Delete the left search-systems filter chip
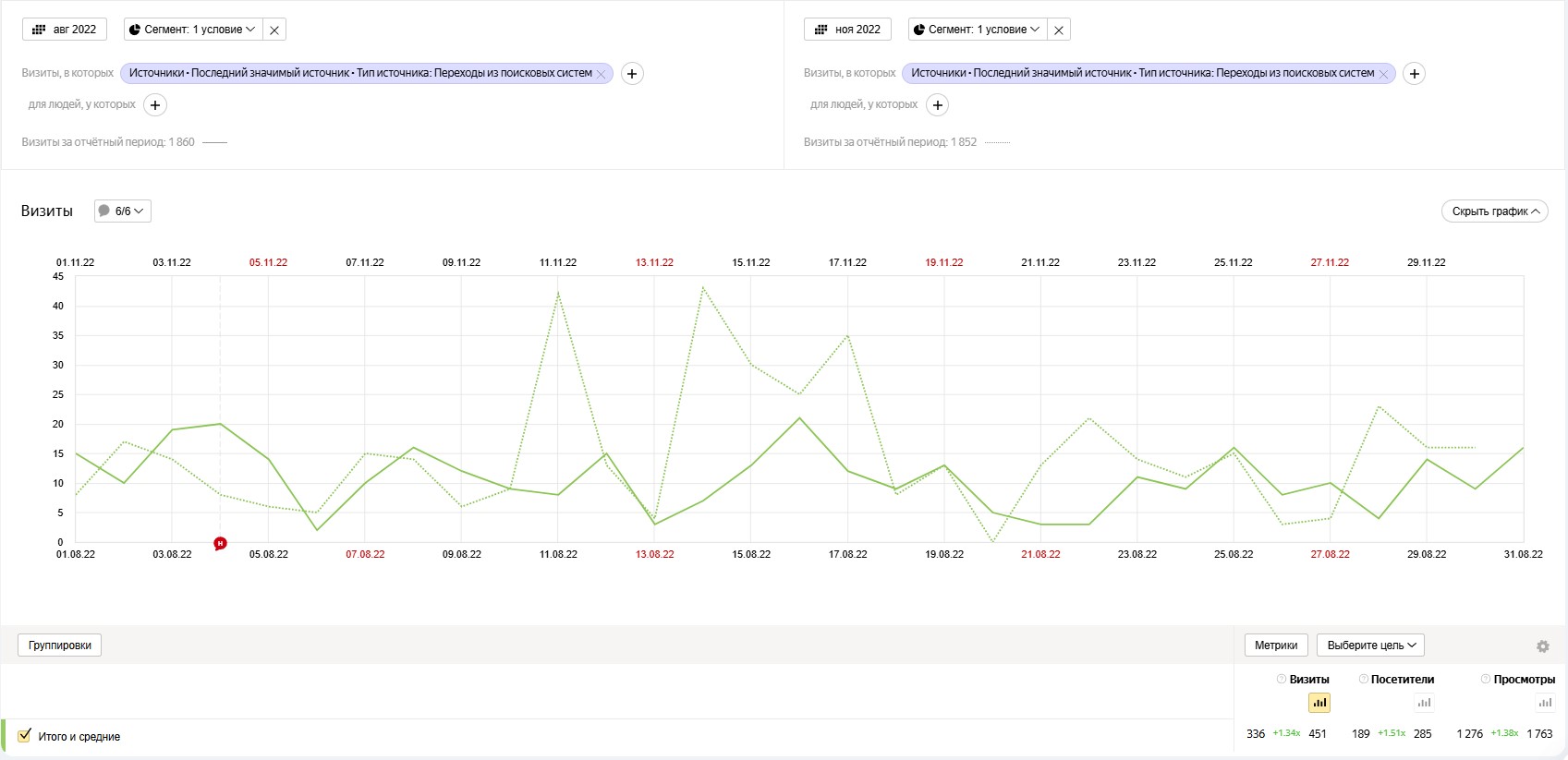The height and width of the screenshot is (760, 1568). (602, 74)
